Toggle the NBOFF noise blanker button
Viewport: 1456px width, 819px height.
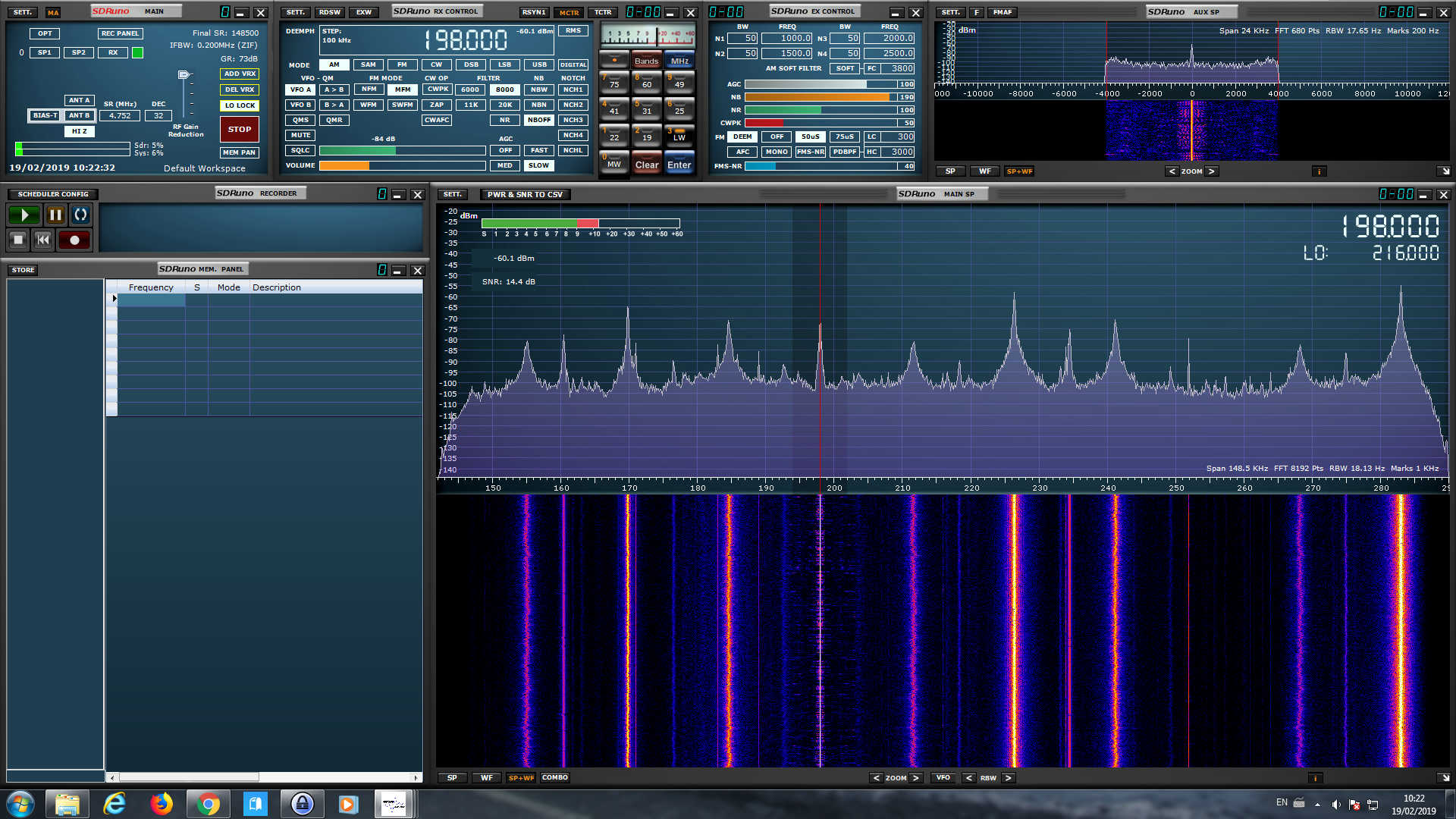point(539,120)
